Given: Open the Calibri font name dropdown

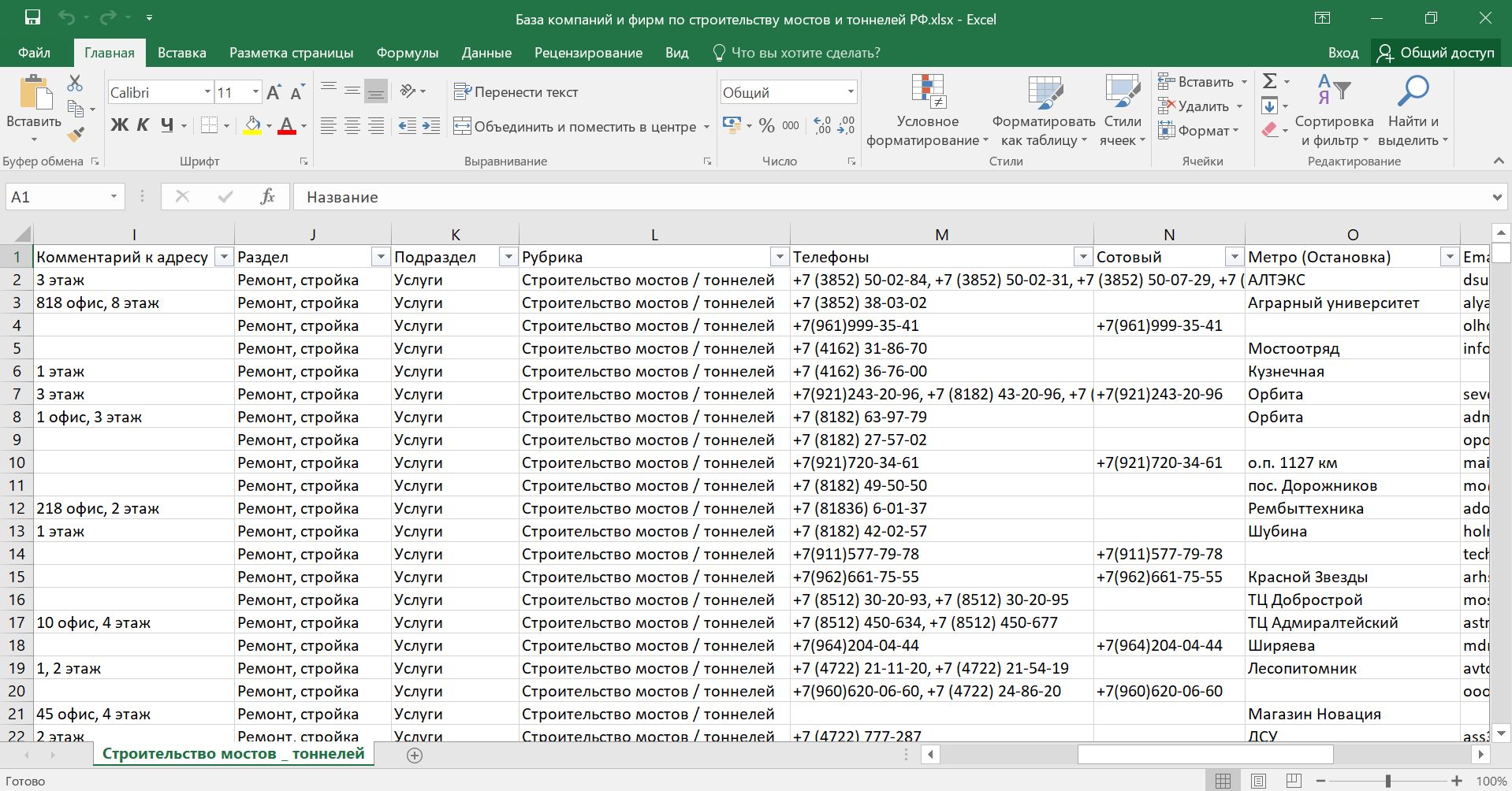Looking at the screenshot, I should pos(207,92).
